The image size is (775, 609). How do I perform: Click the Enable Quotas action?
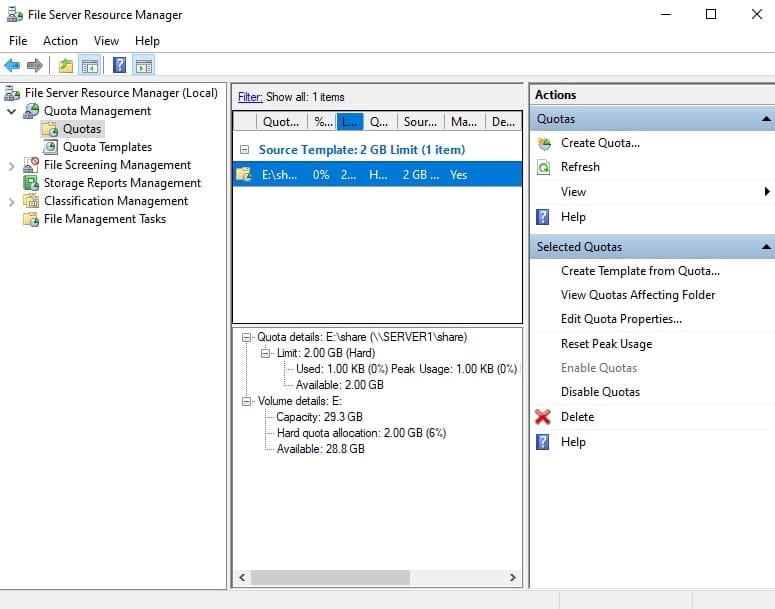click(599, 368)
